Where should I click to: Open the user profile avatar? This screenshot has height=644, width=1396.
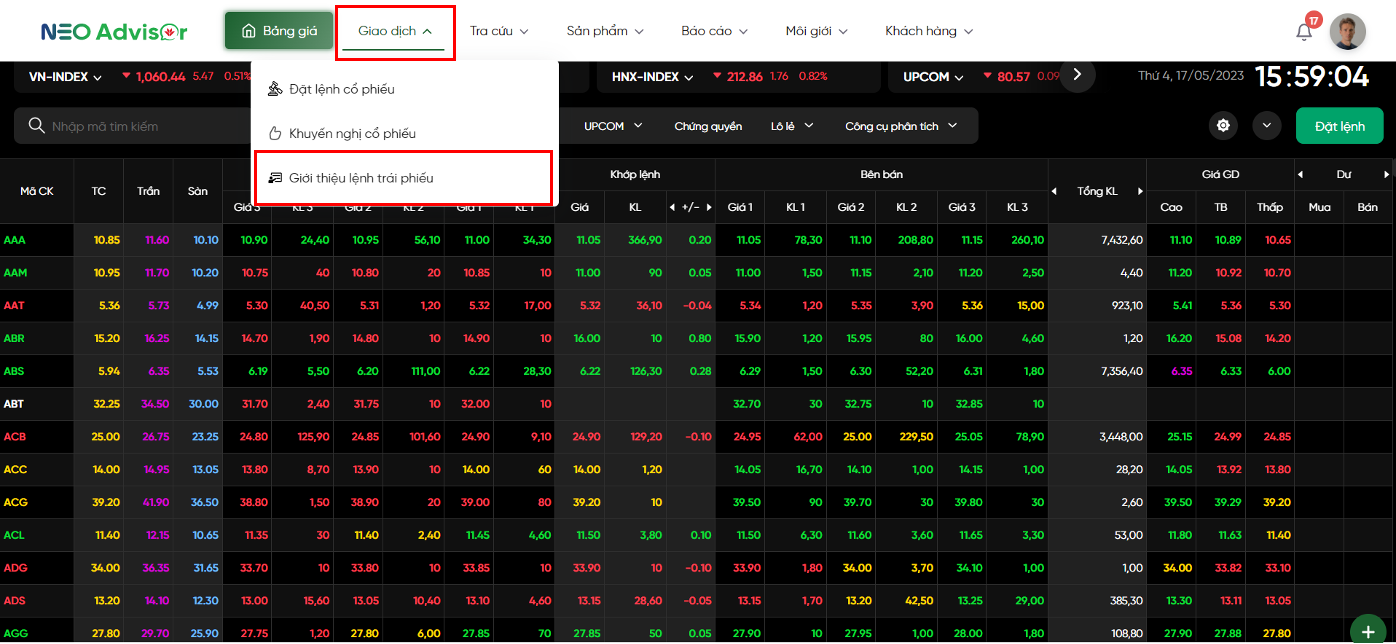coord(1347,32)
